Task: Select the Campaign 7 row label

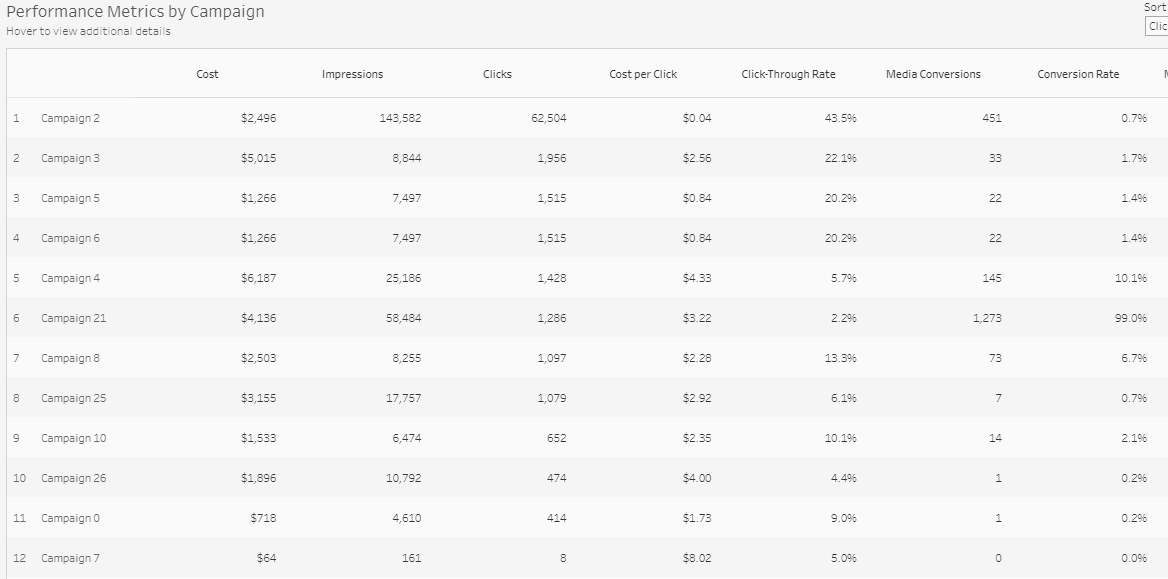Action: (70, 558)
